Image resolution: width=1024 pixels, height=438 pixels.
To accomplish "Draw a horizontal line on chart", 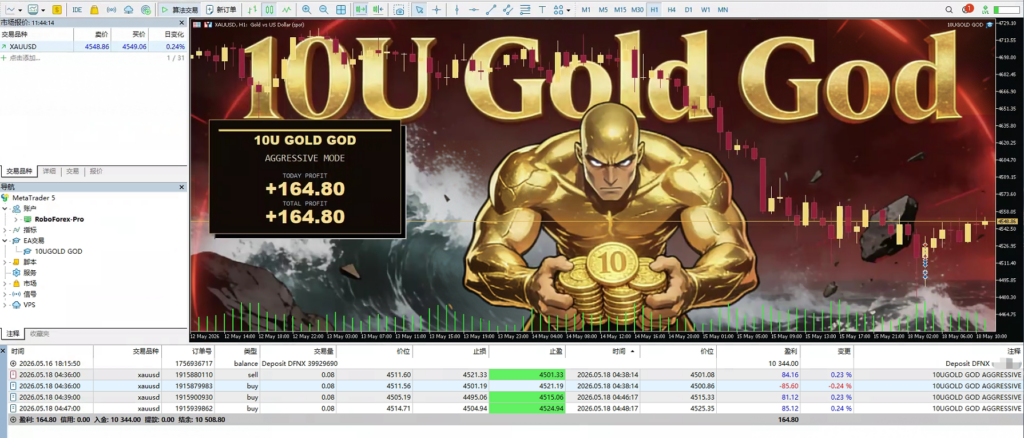I will pos(473,10).
